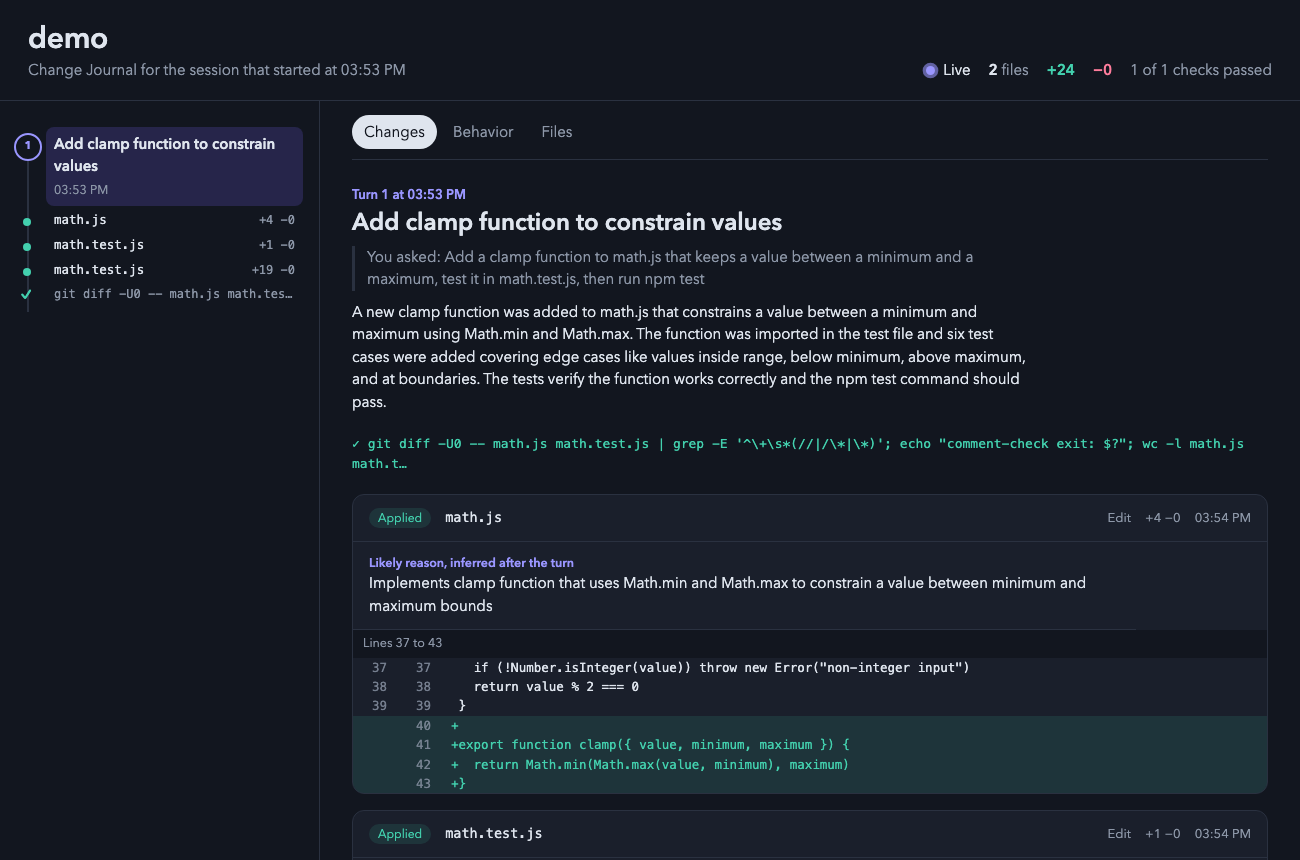The width and height of the screenshot is (1300, 860).
Task: Click the math.js timeline dot
Action: [27, 220]
